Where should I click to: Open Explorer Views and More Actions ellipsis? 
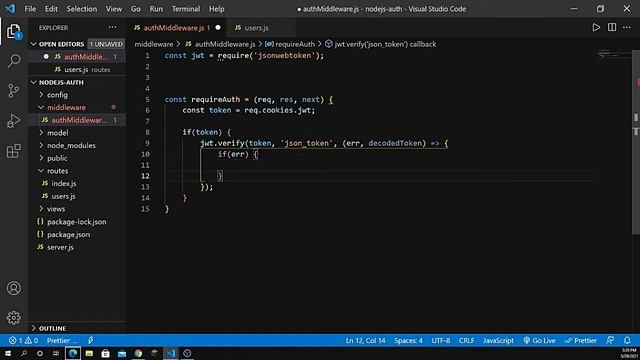click(112, 27)
